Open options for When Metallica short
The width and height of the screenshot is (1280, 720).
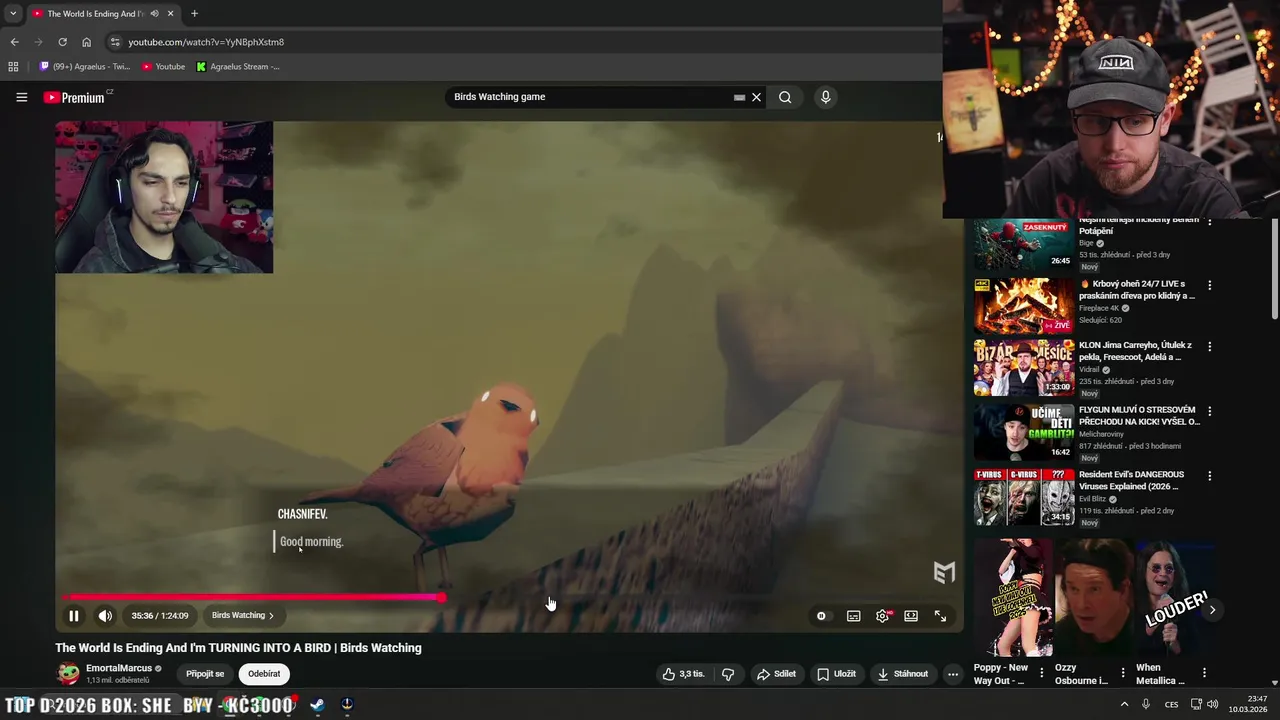pos(1204,673)
